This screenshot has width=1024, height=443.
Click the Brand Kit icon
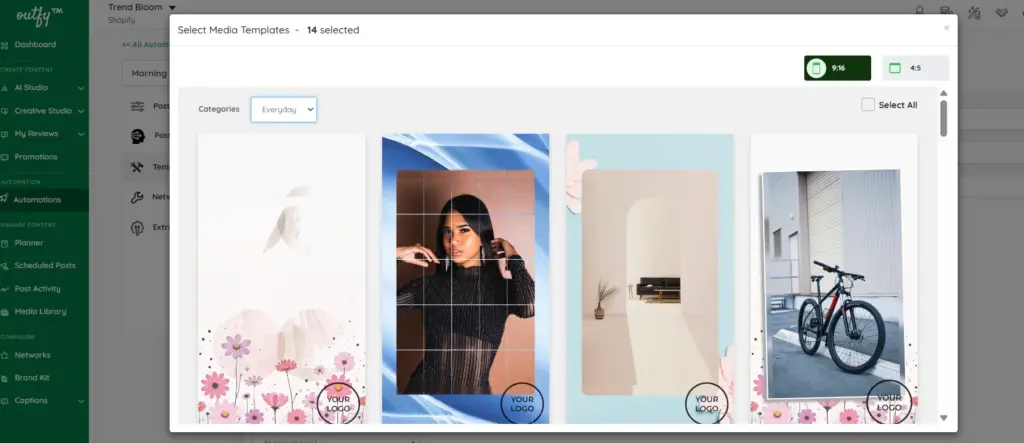click(x=5, y=378)
